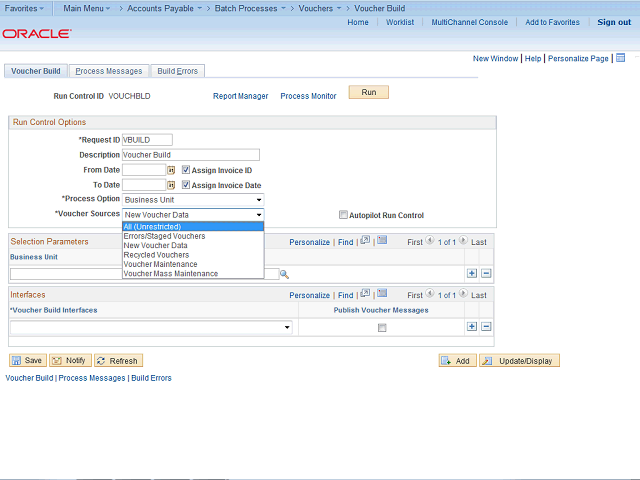Select All (Unrestricted) voucher source
Viewport: 640px width, 480px height.
coord(193,227)
